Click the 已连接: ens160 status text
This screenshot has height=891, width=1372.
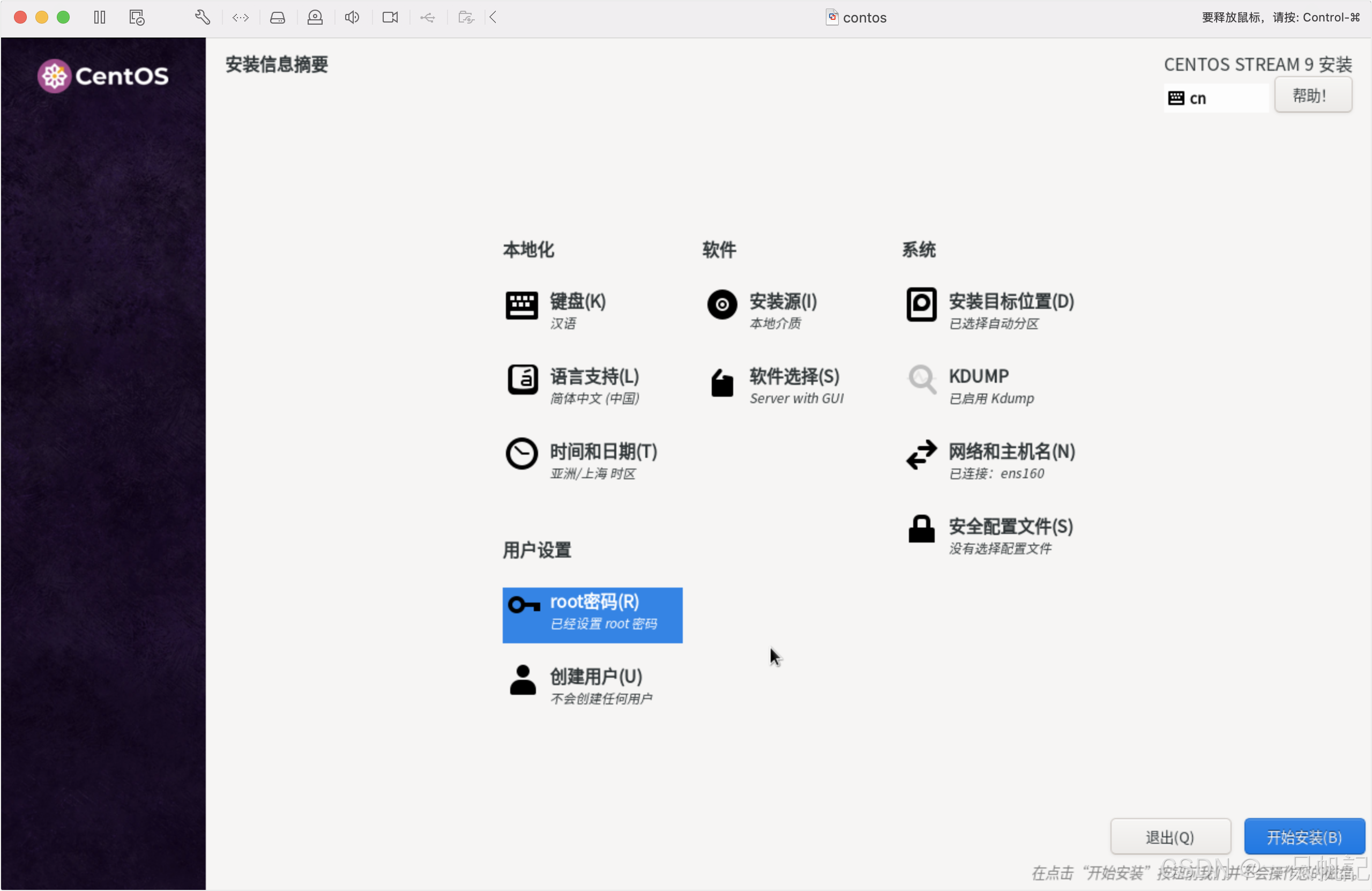click(997, 473)
